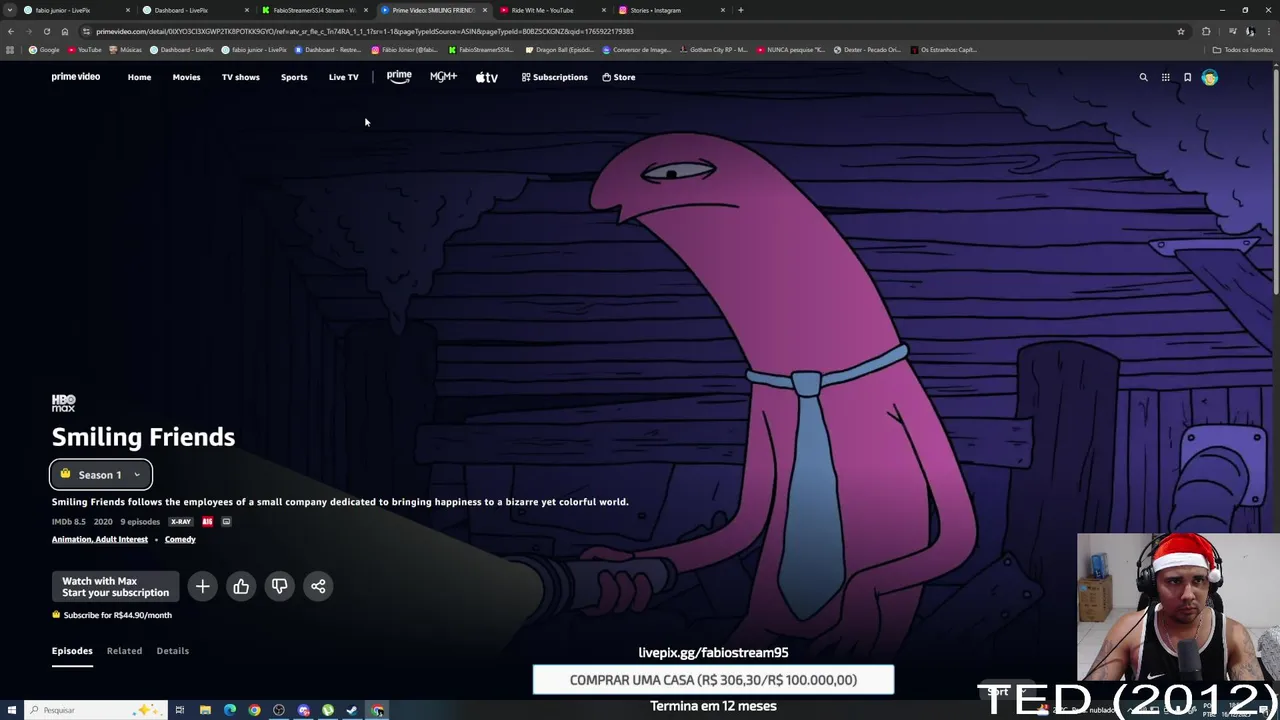This screenshot has height=720, width=1280.
Task: Click the X-RAY badge
Action: (181, 522)
